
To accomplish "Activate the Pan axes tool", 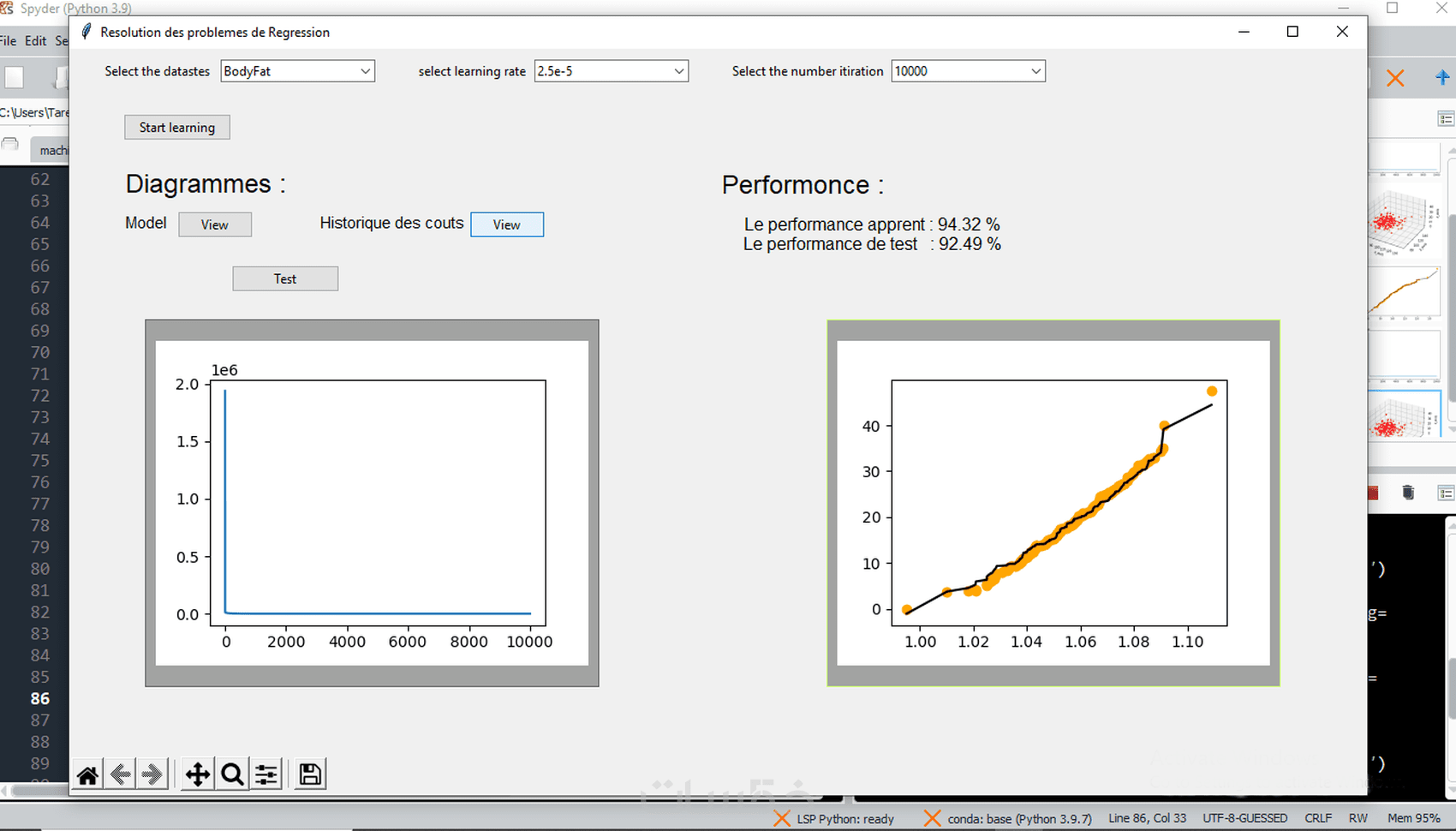I will coord(198,774).
